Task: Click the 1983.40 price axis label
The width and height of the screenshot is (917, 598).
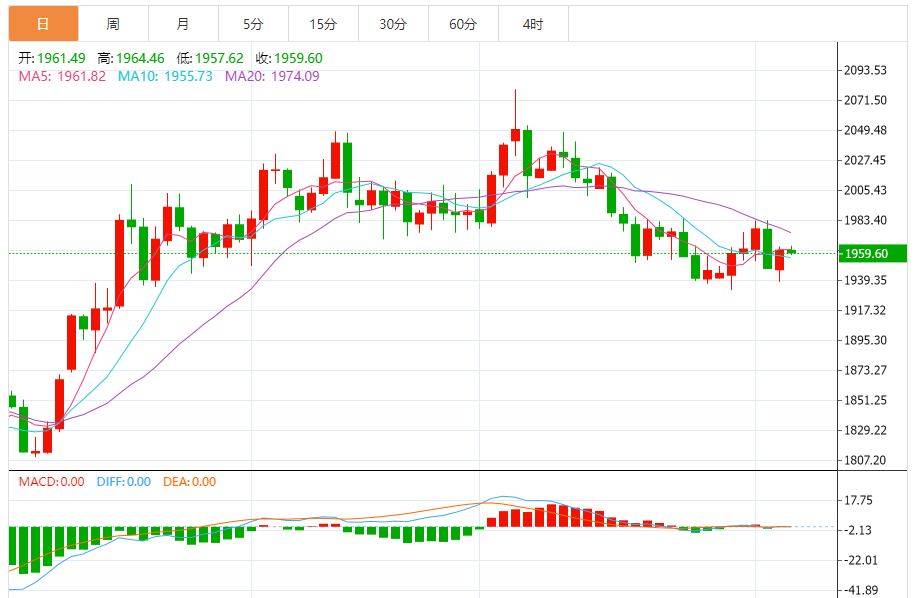Action: 866,220
